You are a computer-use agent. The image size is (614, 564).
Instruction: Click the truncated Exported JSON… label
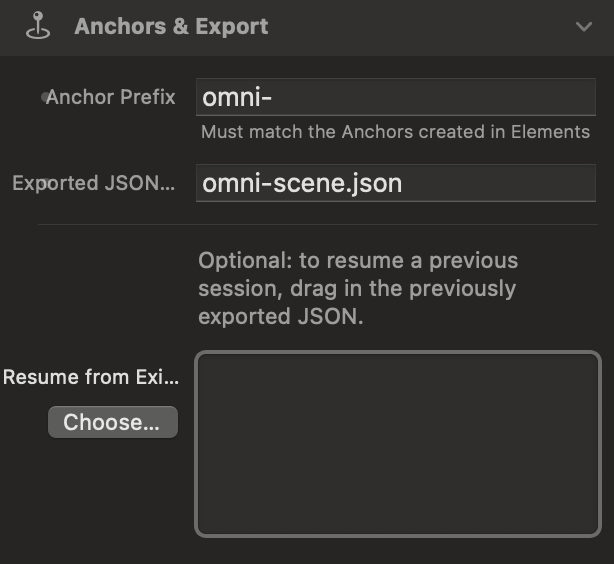pos(94,183)
